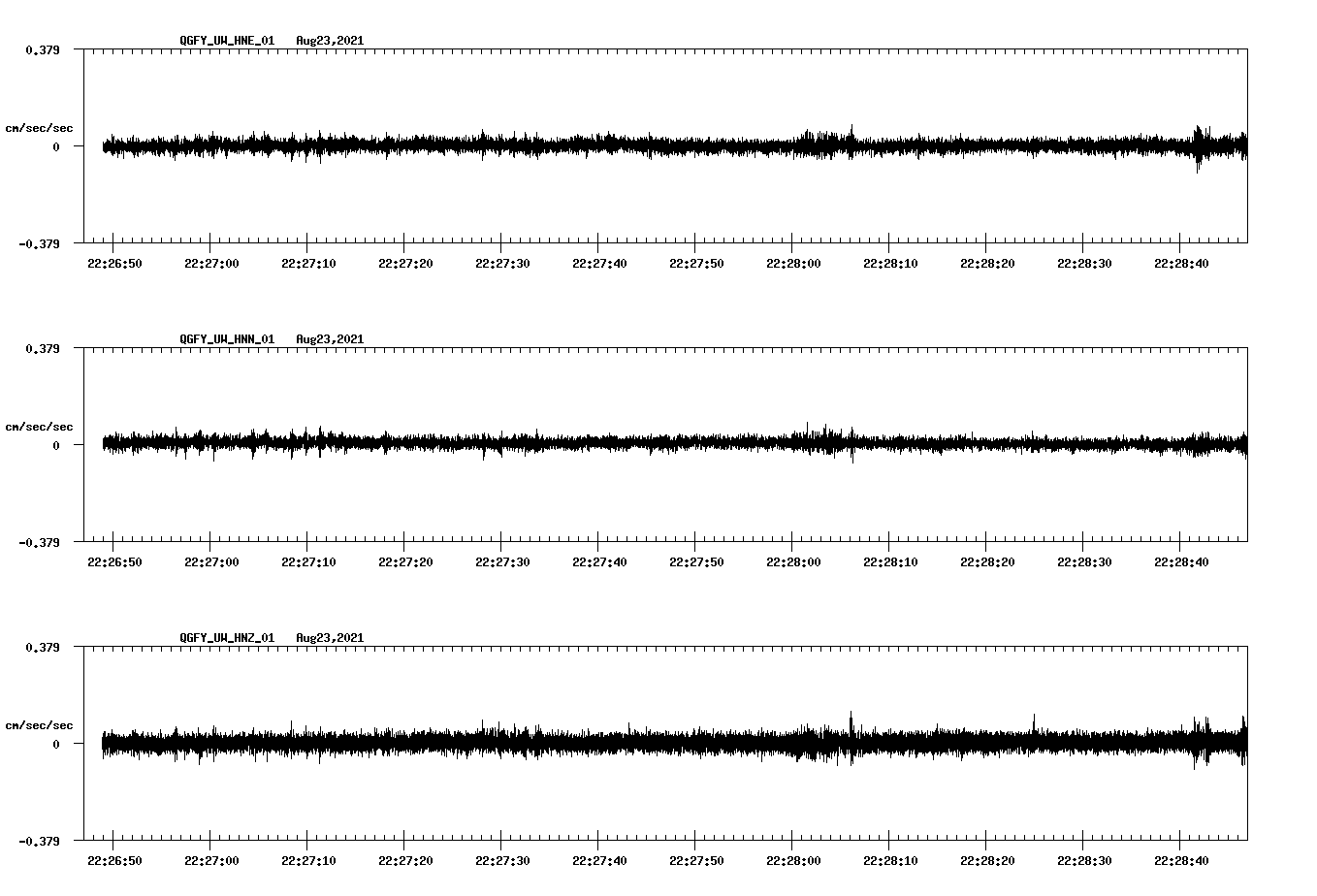Viewport: 1317px width, 896px height.
Task: Click time label 22:27:40 under HNN plot
Action: pos(599,562)
